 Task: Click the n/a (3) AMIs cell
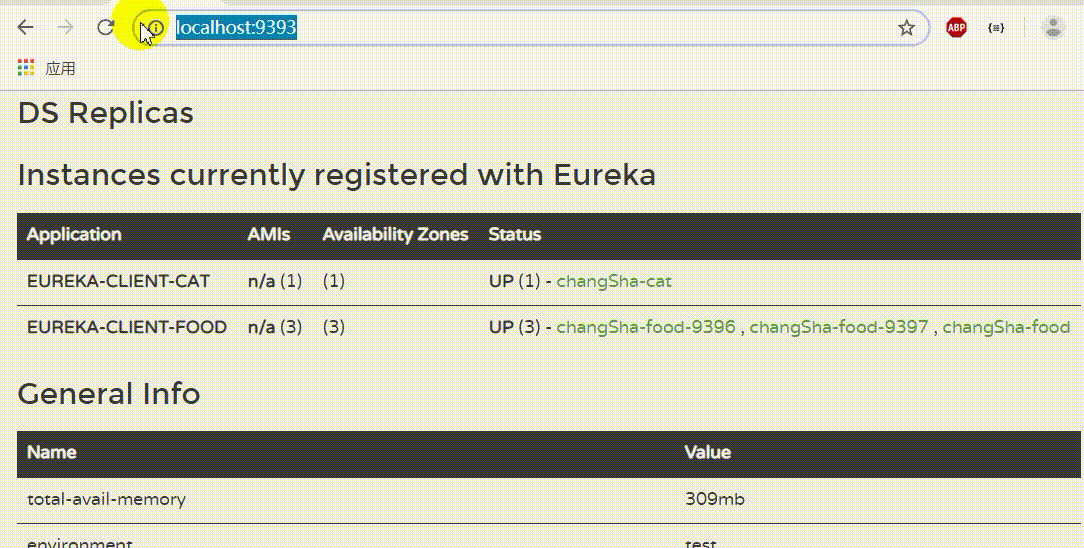(x=275, y=327)
